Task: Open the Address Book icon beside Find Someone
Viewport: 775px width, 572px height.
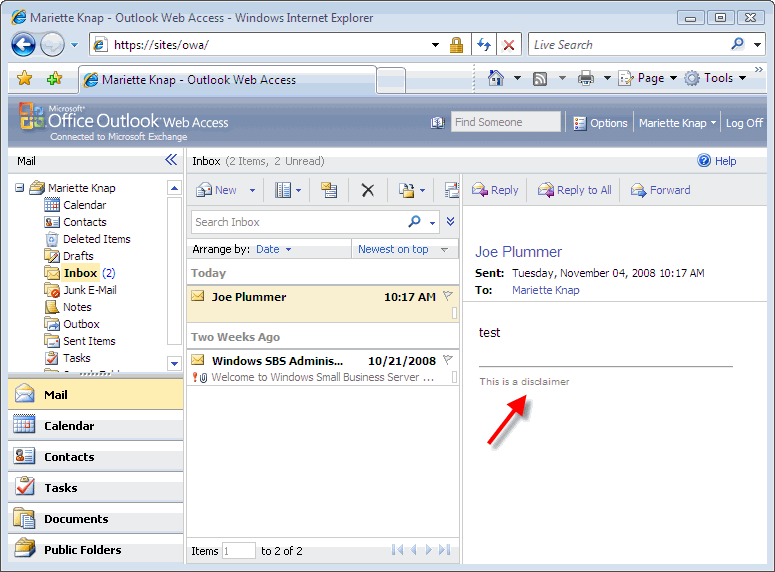Action: pos(437,123)
